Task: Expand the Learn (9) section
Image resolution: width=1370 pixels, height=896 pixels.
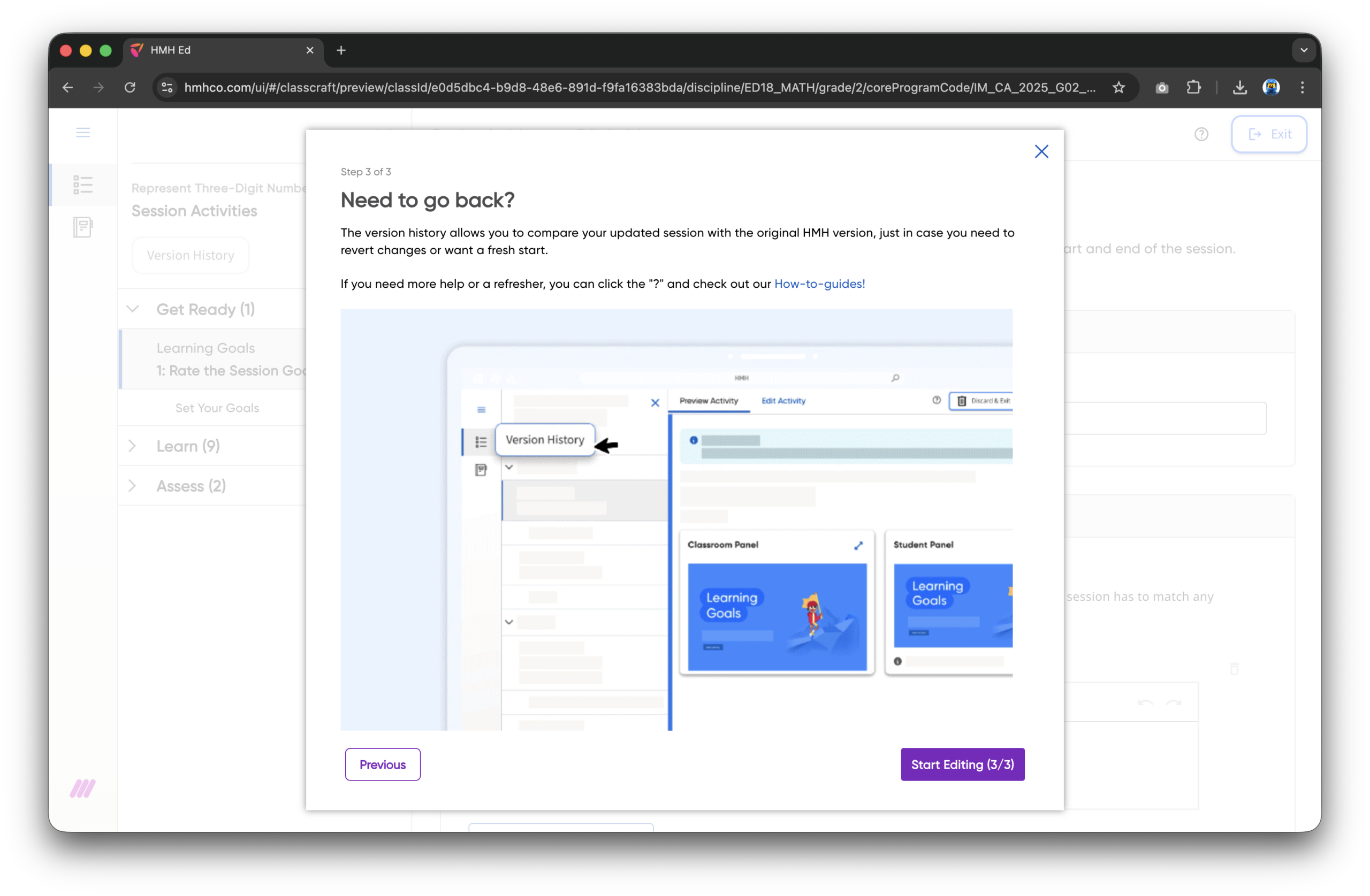Action: pyautogui.click(x=133, y=446)
